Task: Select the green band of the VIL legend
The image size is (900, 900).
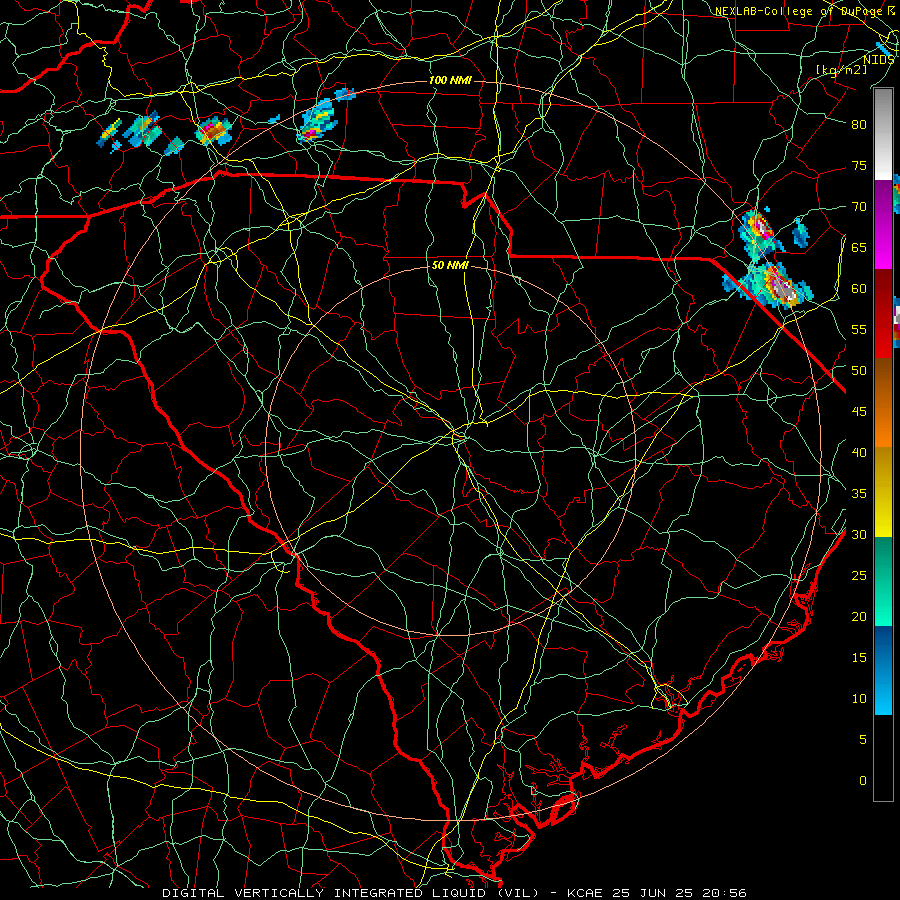Action: pos(883,581)
